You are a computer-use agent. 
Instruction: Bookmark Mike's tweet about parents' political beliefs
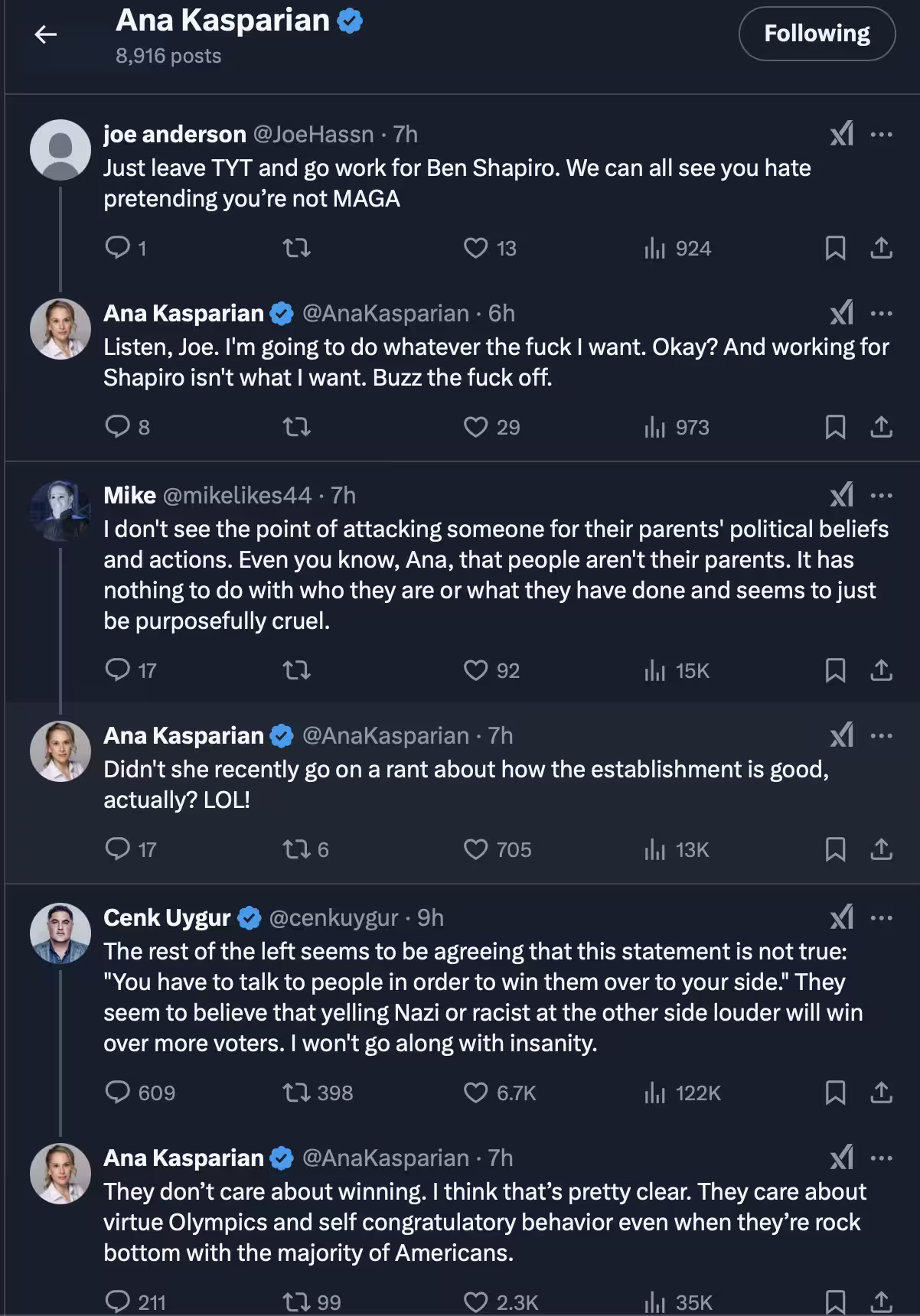pyautogui.click(x=835, y=670)
